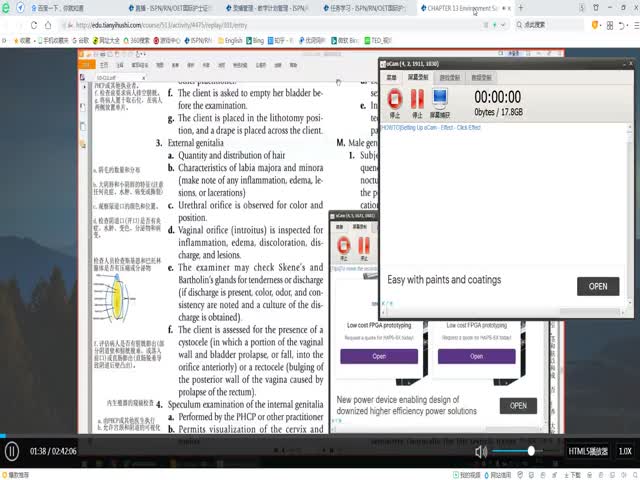This screenshot has width=640, height=480.
Task: Switch to the CHAPTER 13 Environment browser tab
Action: click(x=463, y=7)
